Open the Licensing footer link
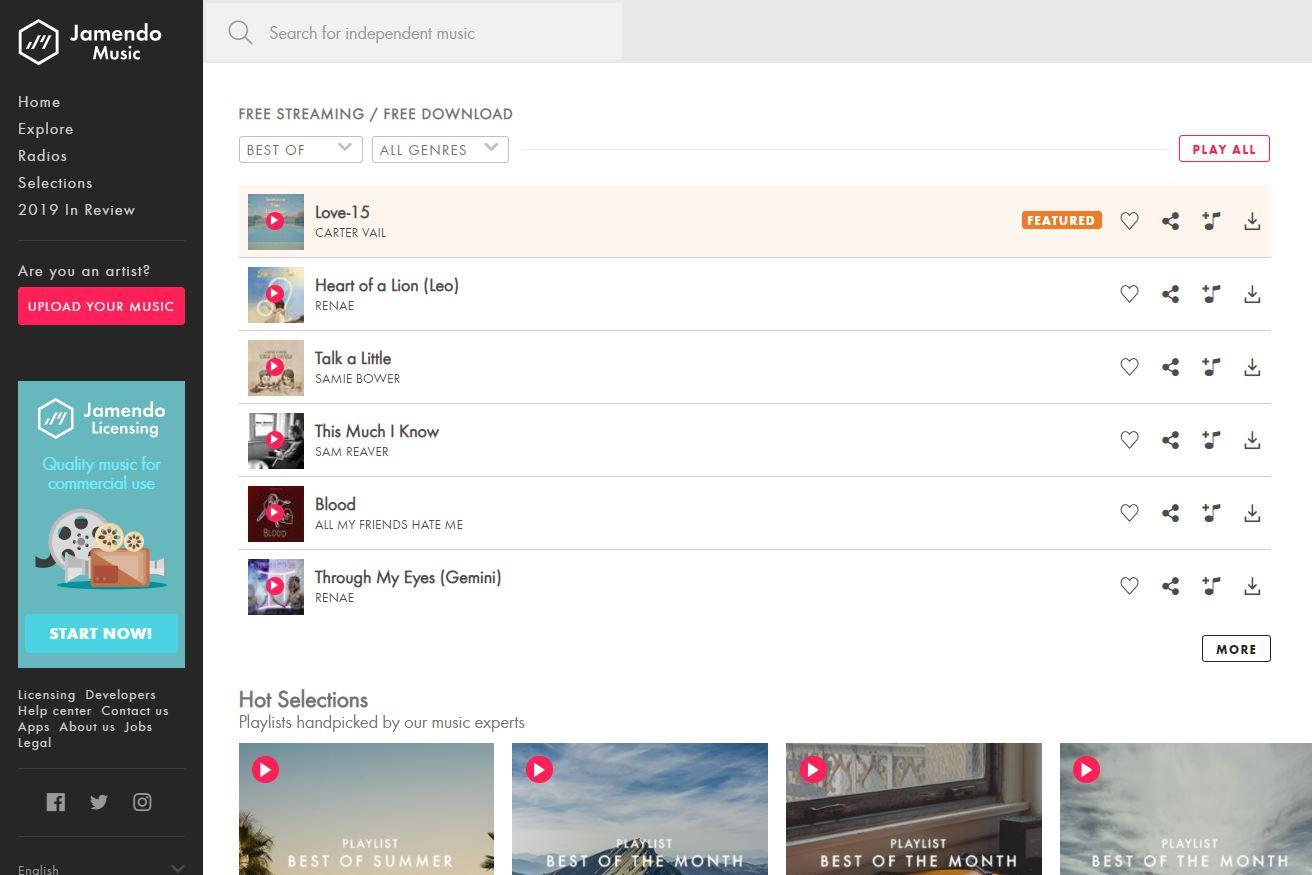Viewport: 1312px width, 875px height. click(x=47, y=695)
